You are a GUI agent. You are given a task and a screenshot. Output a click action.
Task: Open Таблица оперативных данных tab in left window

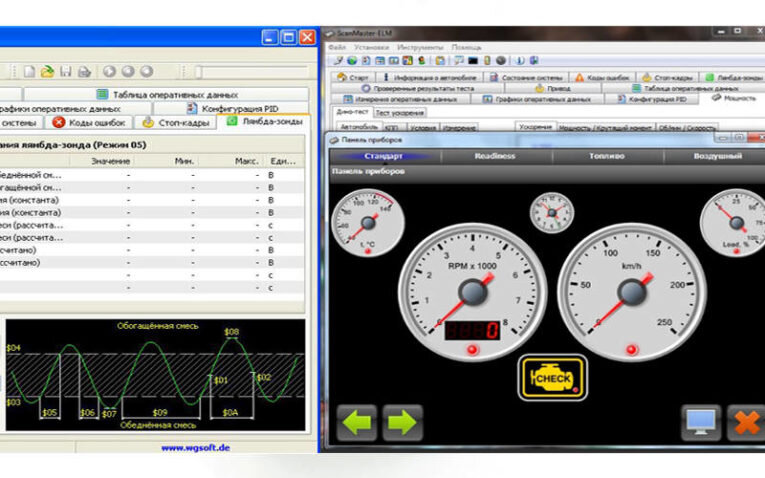point(166,94)
